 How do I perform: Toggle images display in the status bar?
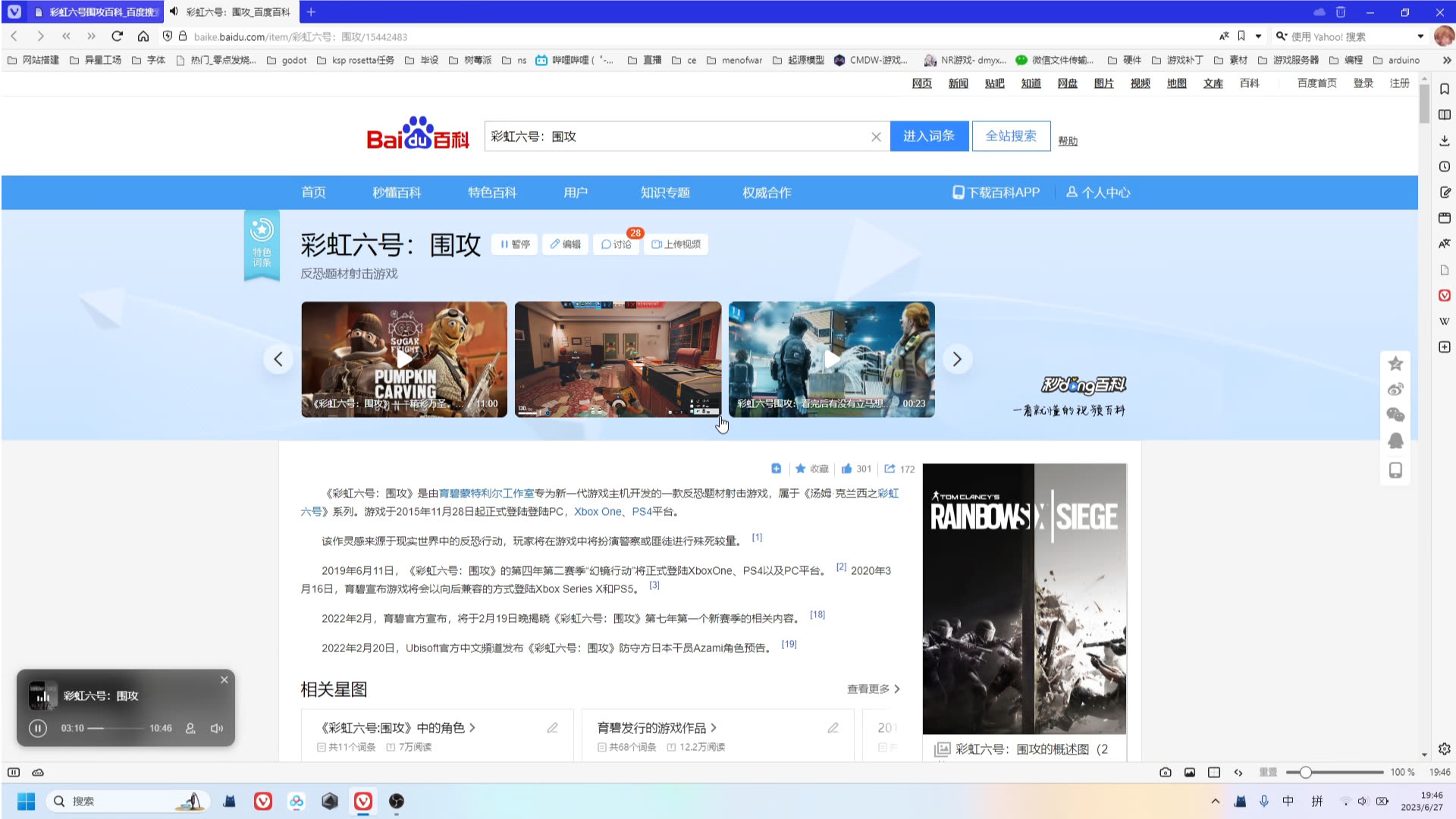coord(1190,772)
